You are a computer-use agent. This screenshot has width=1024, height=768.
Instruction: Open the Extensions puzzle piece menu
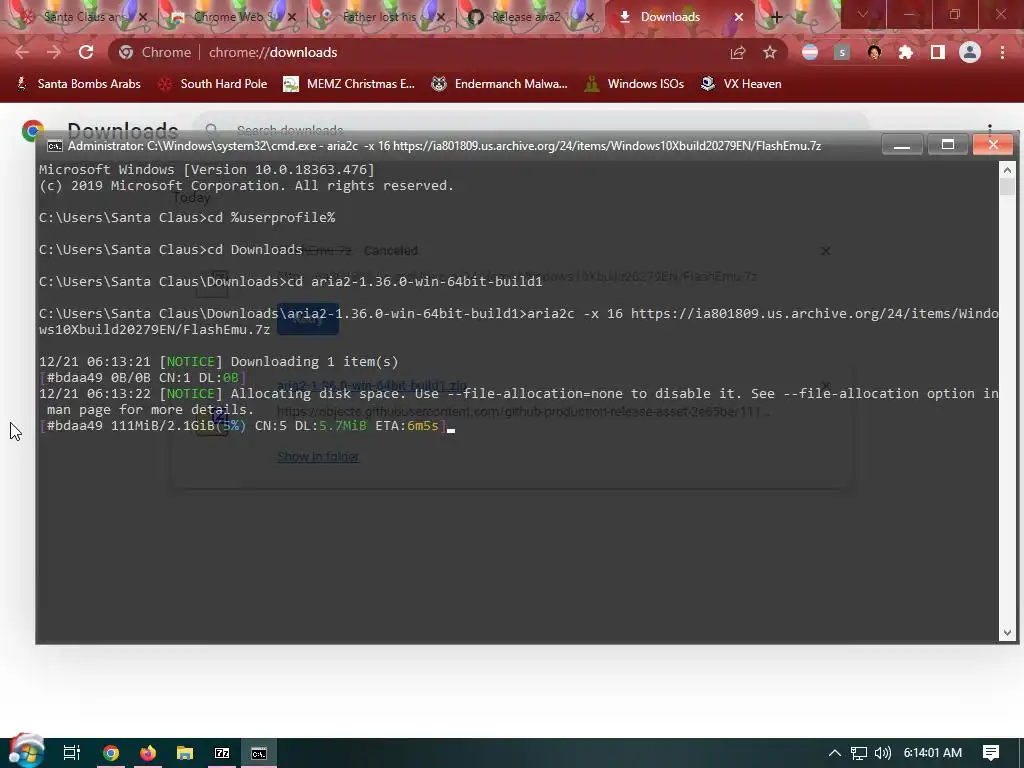(x=906, y=52)
